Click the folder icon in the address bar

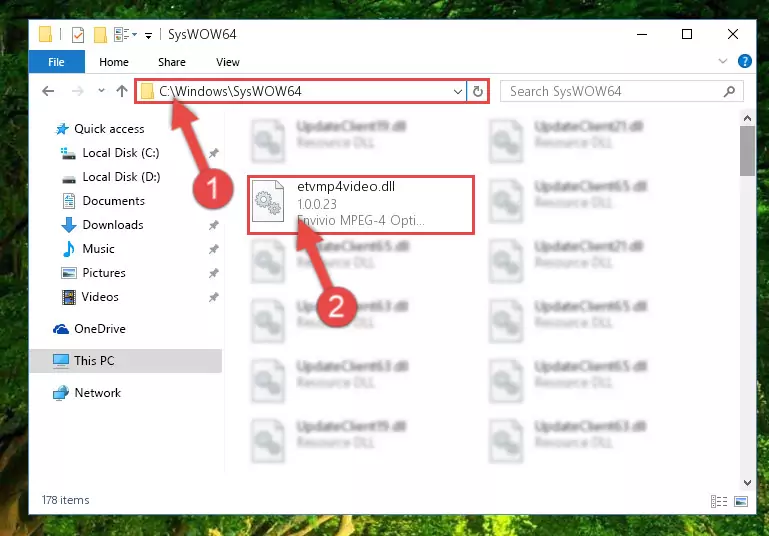[x=147, y=91]
